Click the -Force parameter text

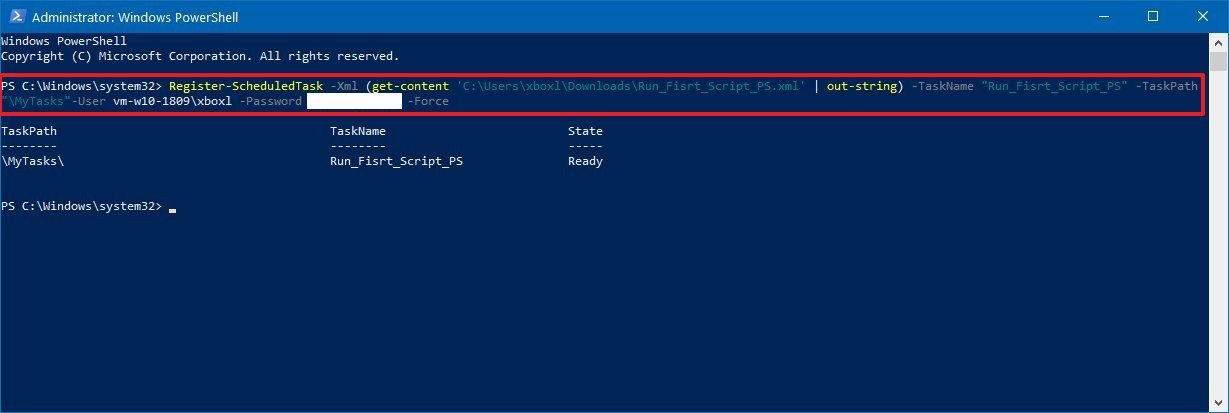point(429,101)
